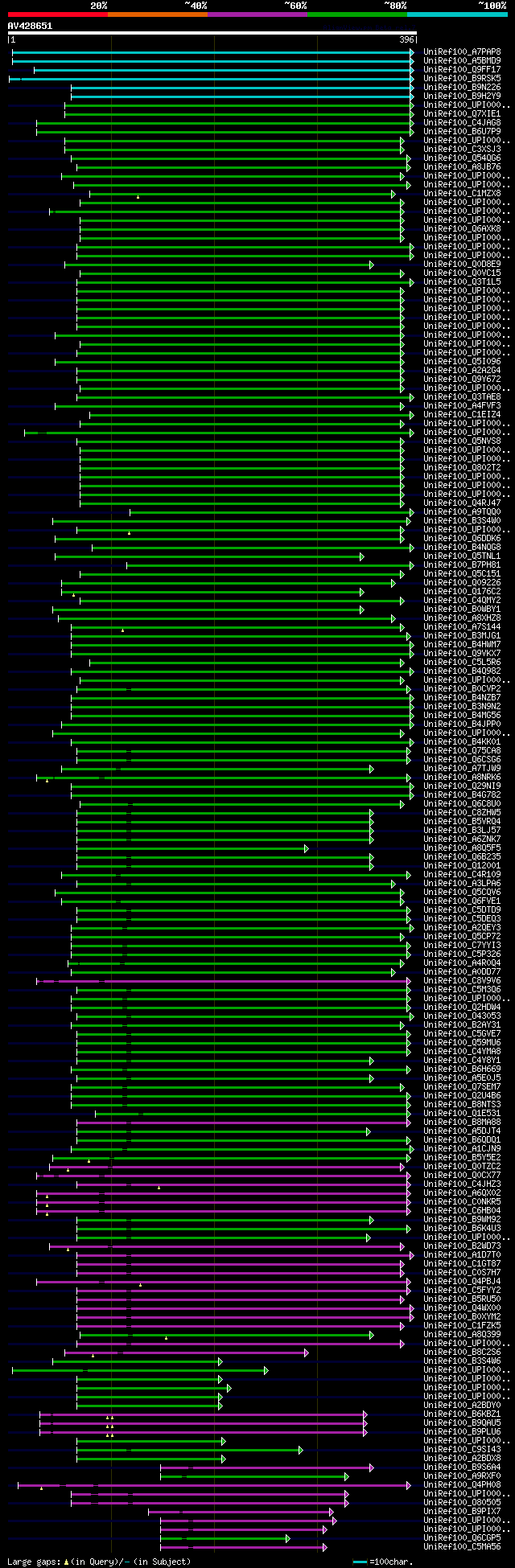Select the UniRef100_Q2HDW4 label

(462, 1008)
